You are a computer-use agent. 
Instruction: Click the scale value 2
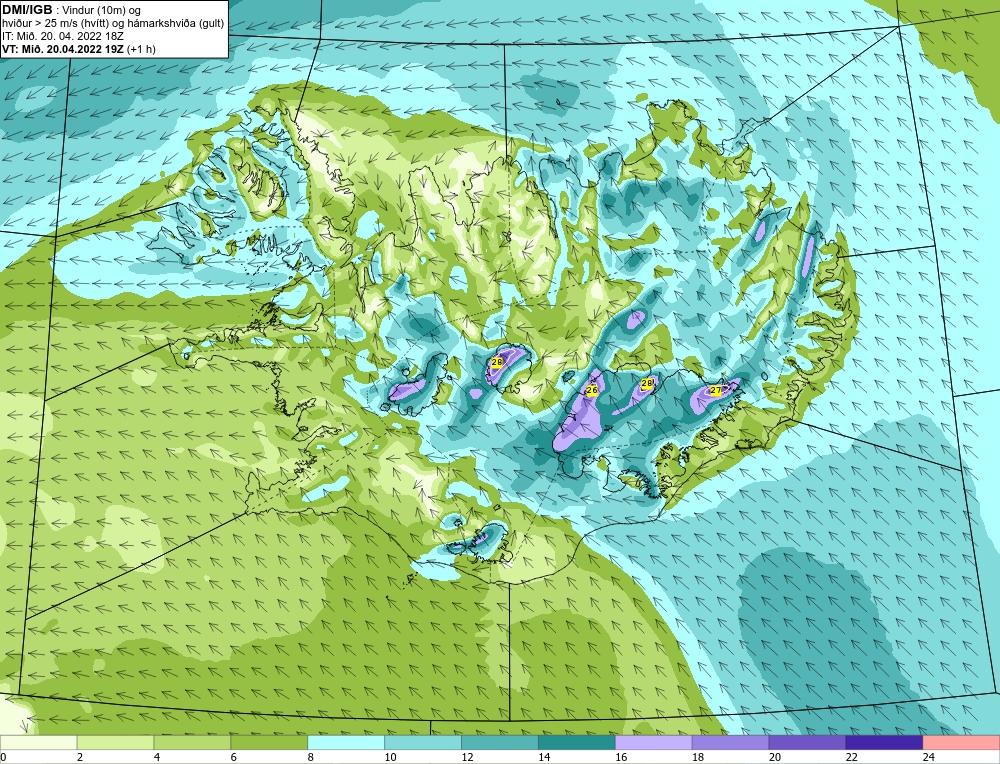pos(80,758)
